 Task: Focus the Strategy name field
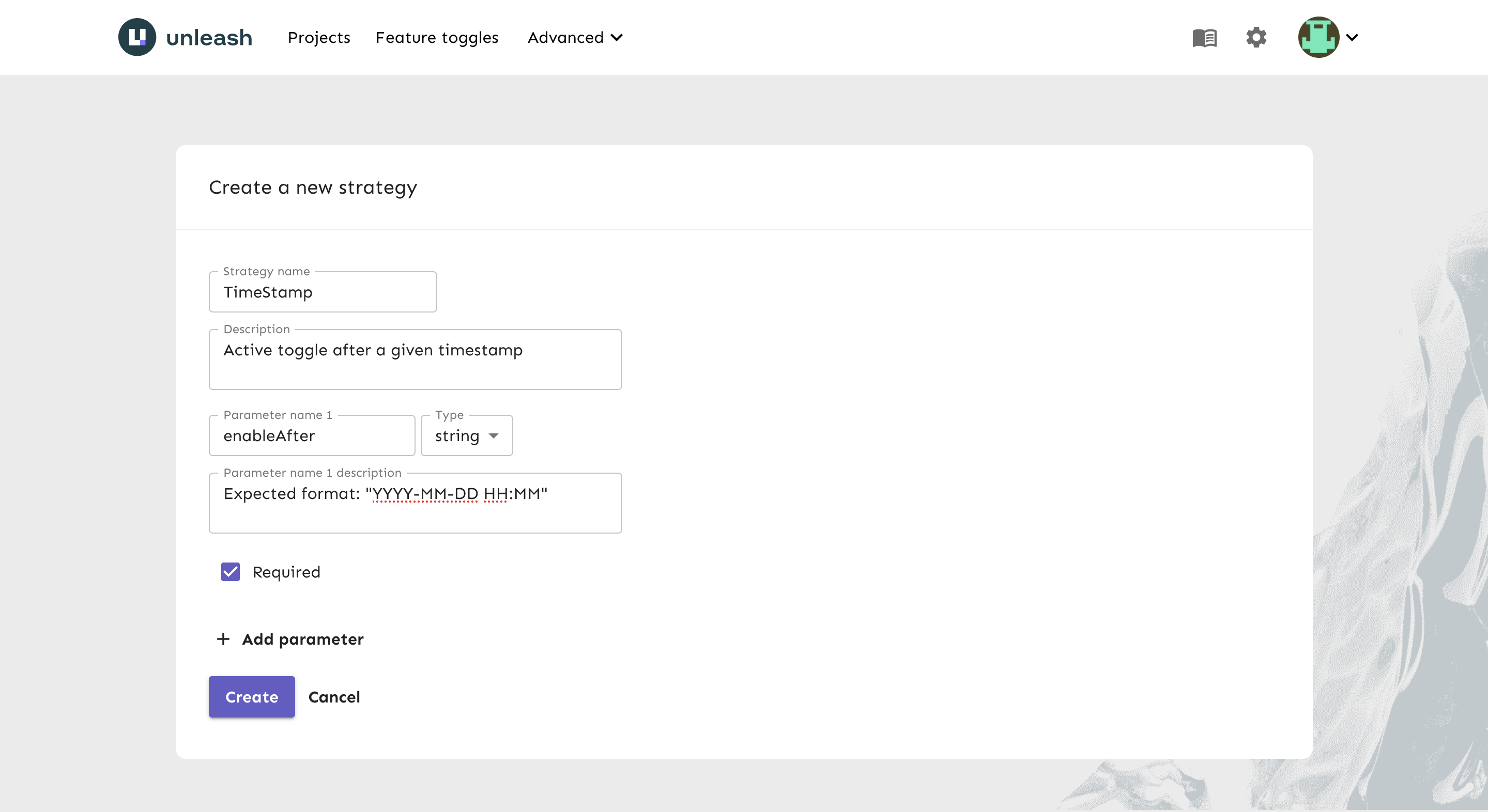point(323,292)
